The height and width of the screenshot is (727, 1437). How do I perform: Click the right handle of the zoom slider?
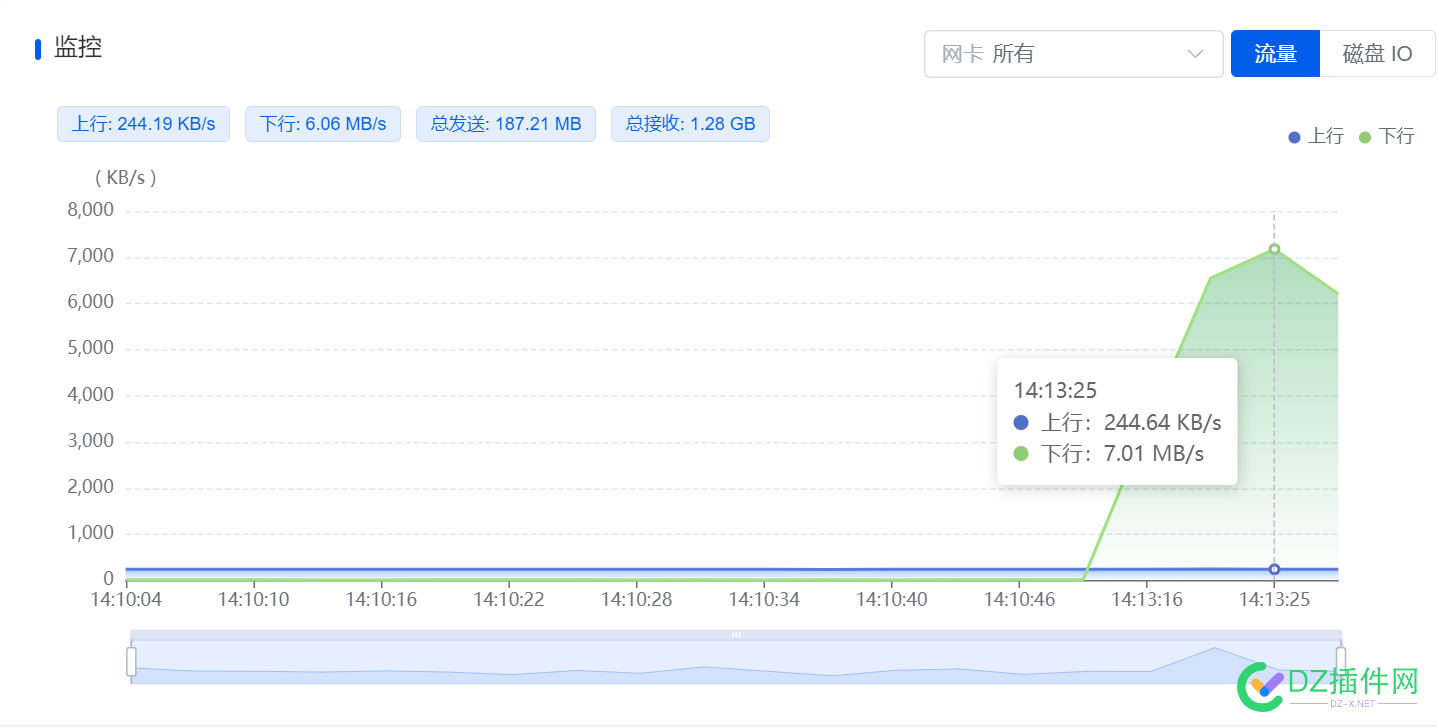pyautogui.click(x=1341, y=661)
